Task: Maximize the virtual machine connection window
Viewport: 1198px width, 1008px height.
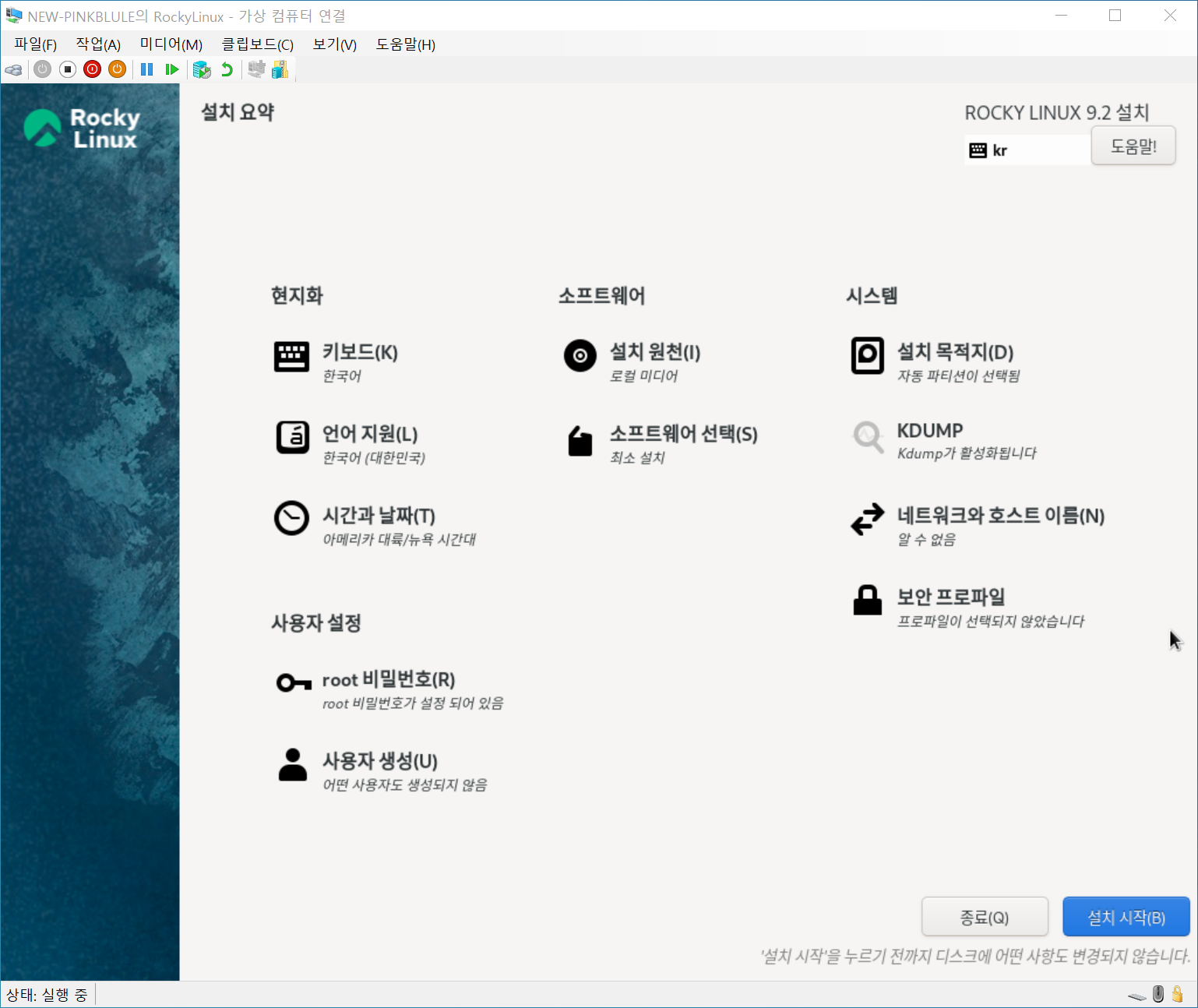Action: pyautogui.click(x=1115, y=16)
